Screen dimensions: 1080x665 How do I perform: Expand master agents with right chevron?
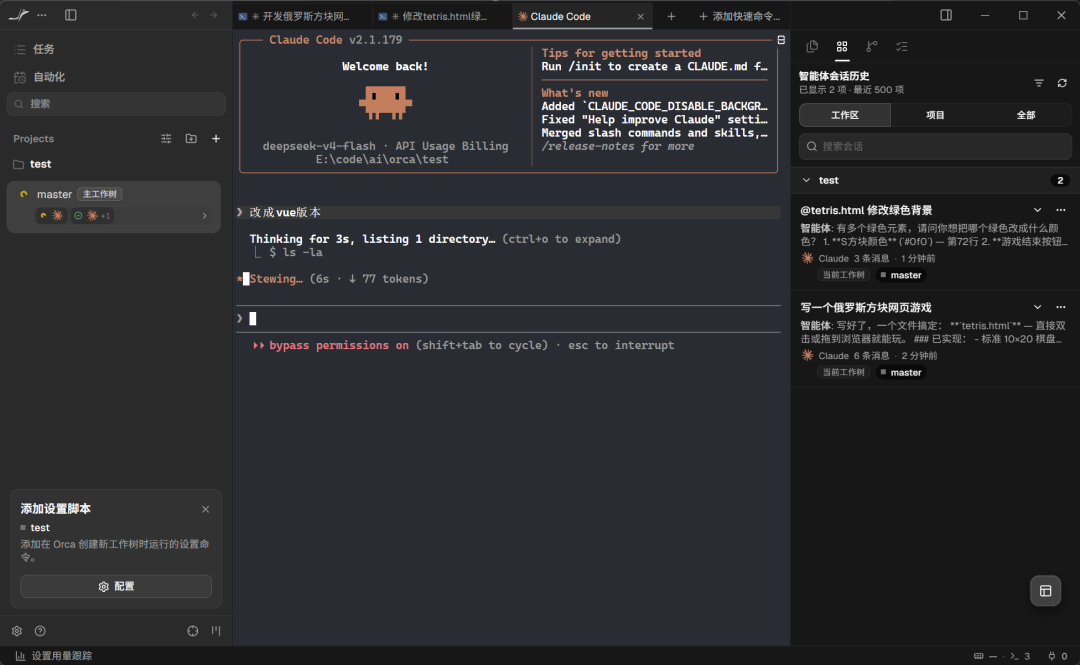(x=205, y=216)
